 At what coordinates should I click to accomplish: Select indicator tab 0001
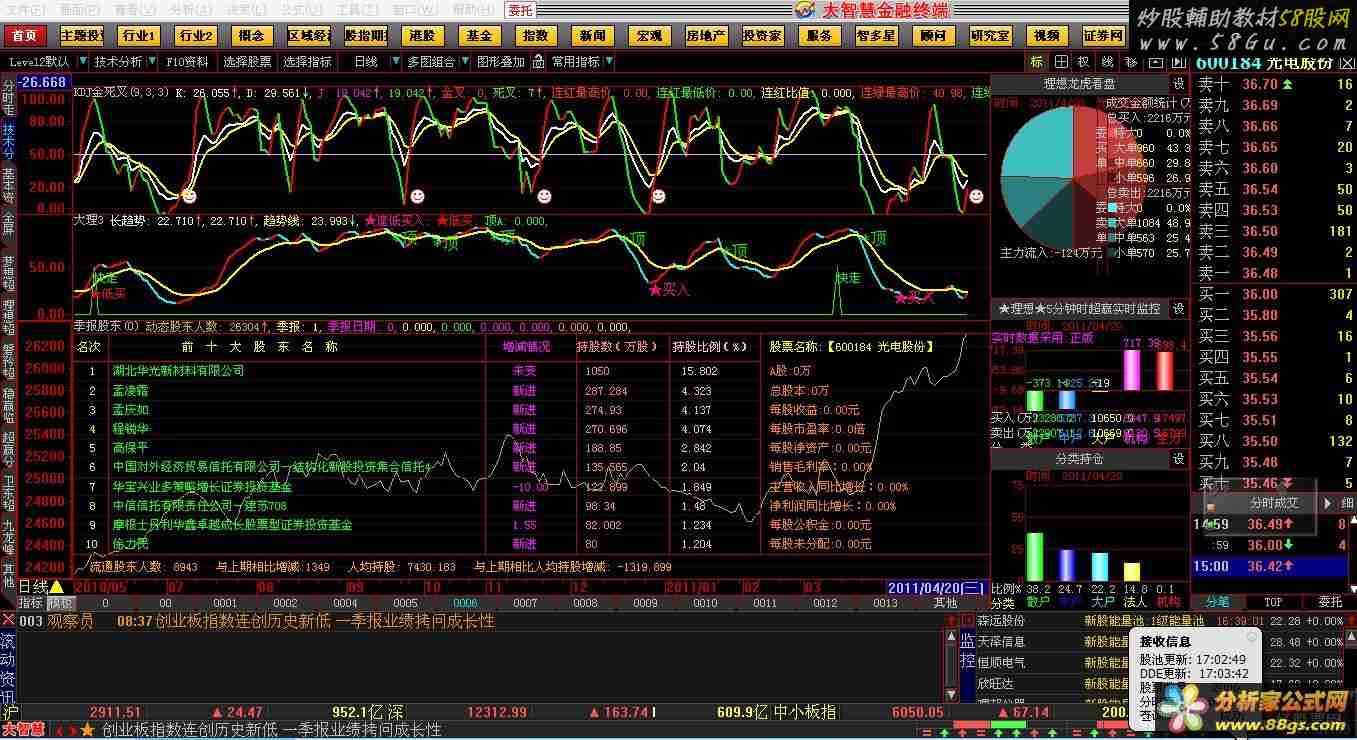[225, 603]
